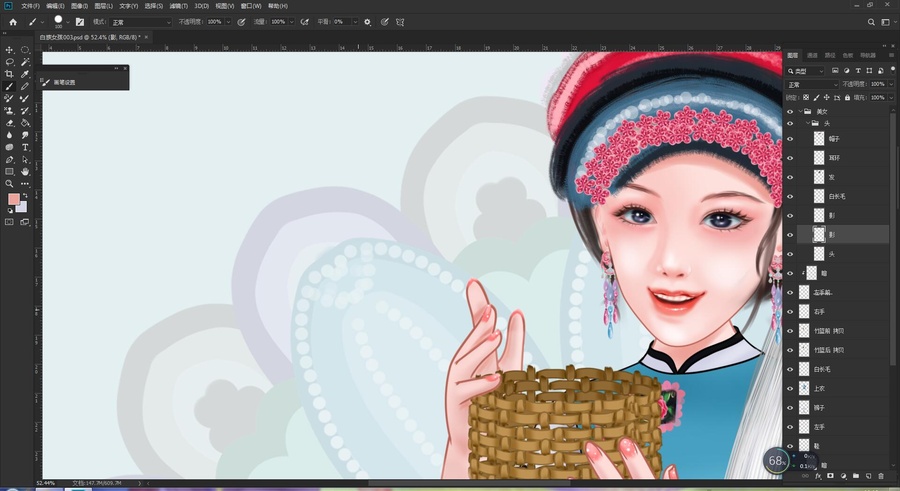Image resolution: width=900 pixels, height=491 pixels.
Task: Create new adjustment layer icon
Action: tap(843, 476)
